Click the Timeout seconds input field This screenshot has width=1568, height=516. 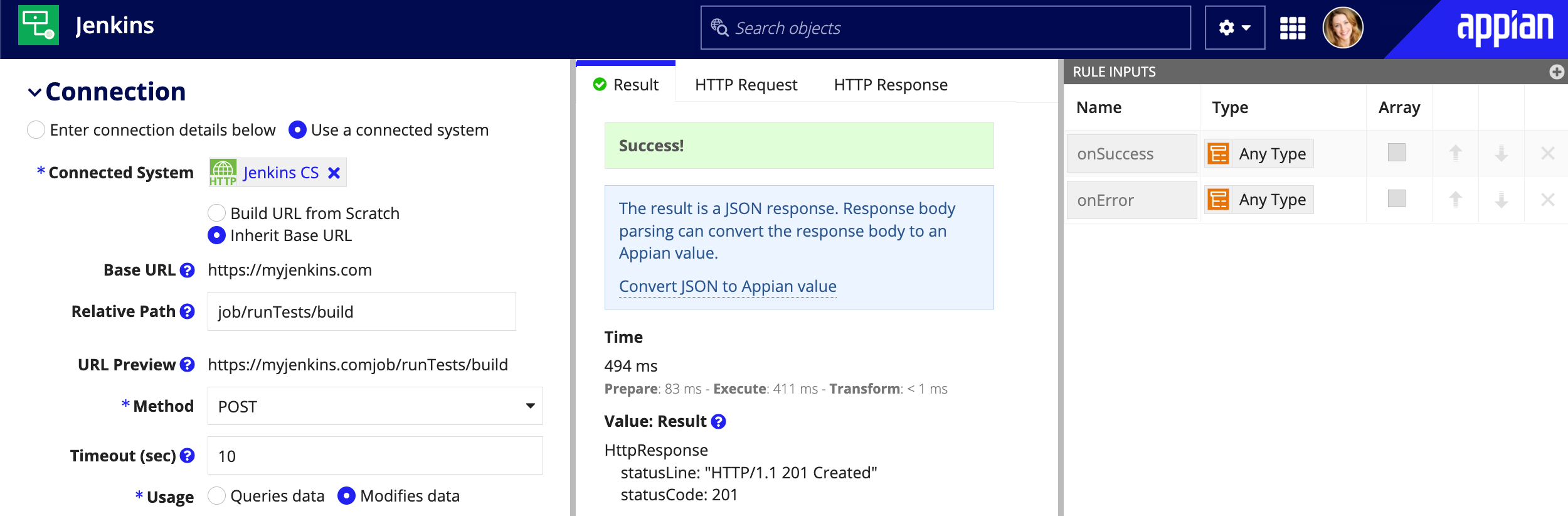pos(374,456)
